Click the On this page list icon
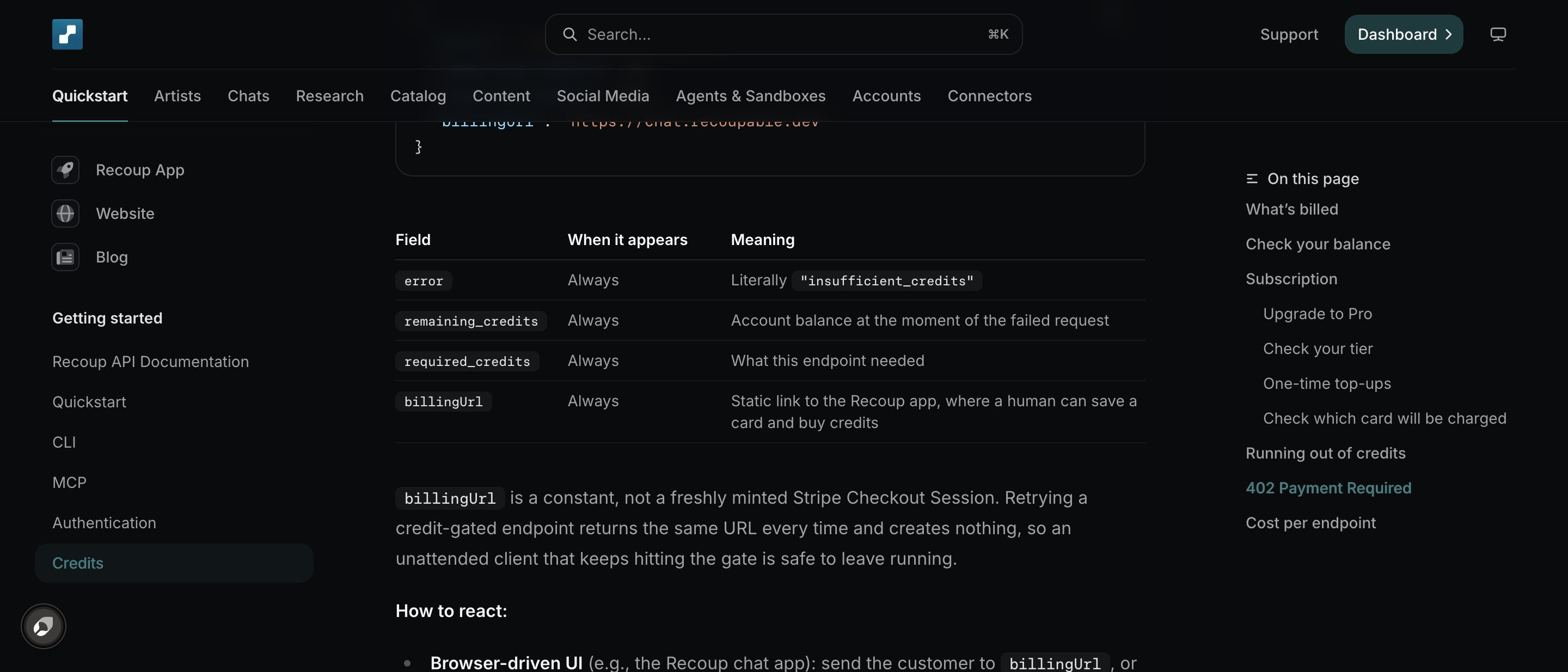Viewport: 1568px width, 672px height. click(x=1252, y=179)
